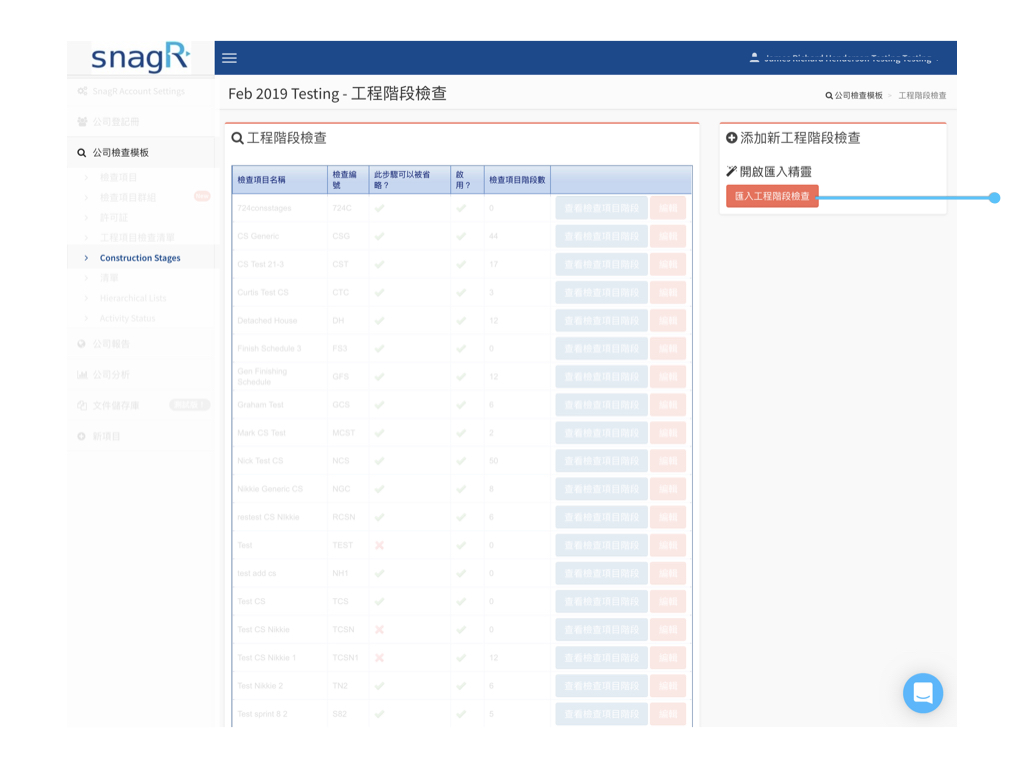Click 公司檢查模板 breadcrumb link
The width and height of the screenshot is (1024, 768).
[x=858, y=95]
